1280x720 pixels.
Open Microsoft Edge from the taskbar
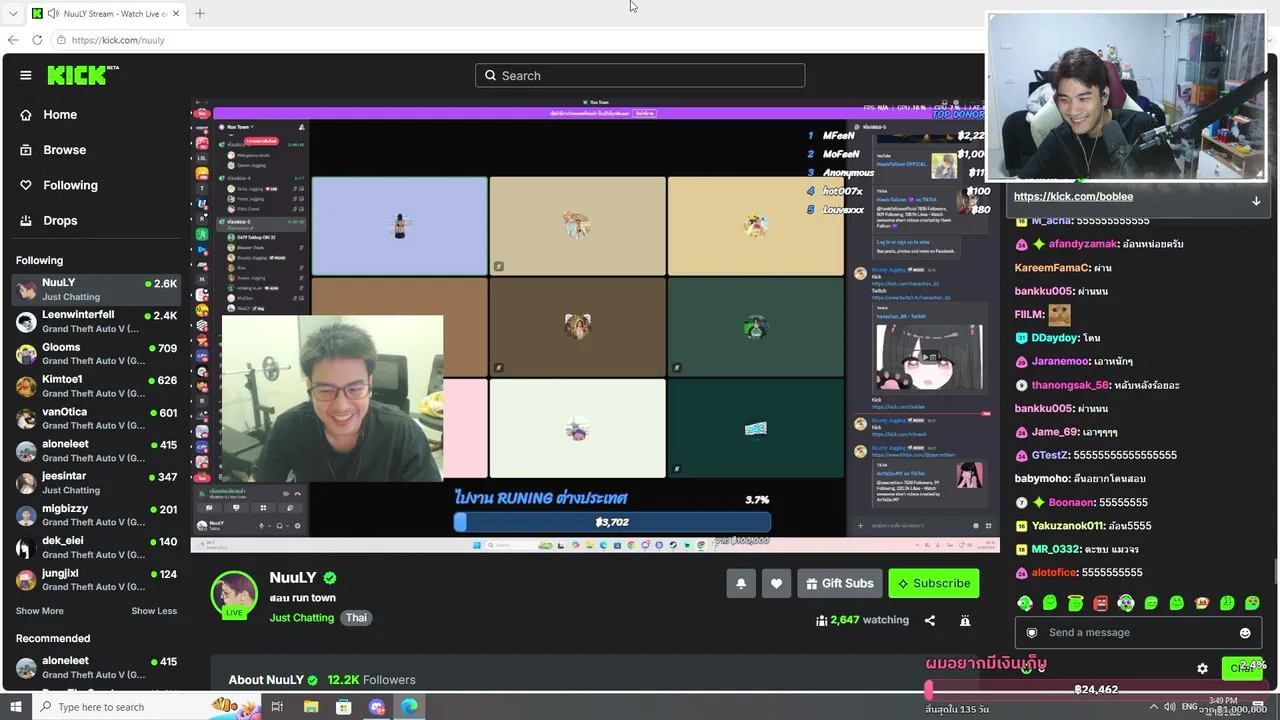tap(410, 707)
